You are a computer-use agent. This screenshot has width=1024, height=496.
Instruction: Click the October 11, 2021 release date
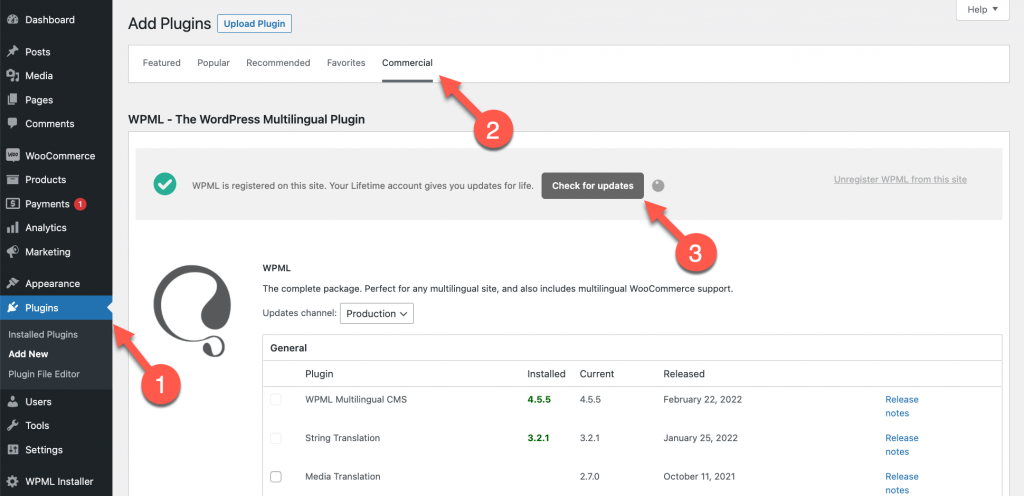click(x=699, y=476)
